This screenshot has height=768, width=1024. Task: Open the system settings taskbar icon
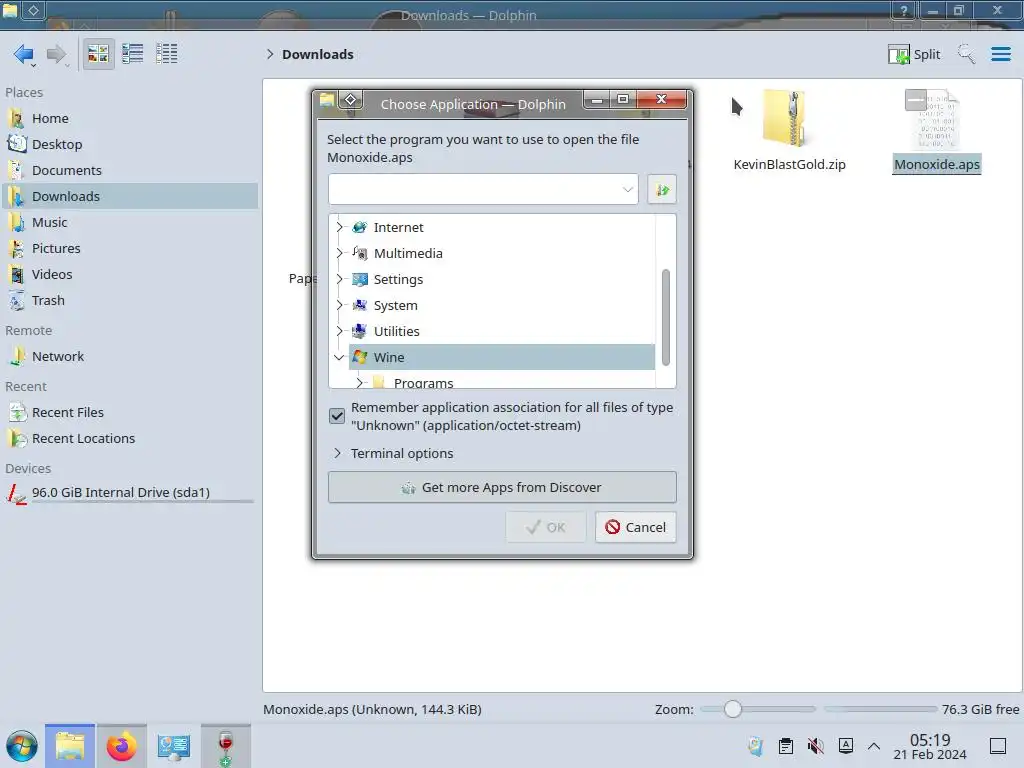(x=174, y=746)
